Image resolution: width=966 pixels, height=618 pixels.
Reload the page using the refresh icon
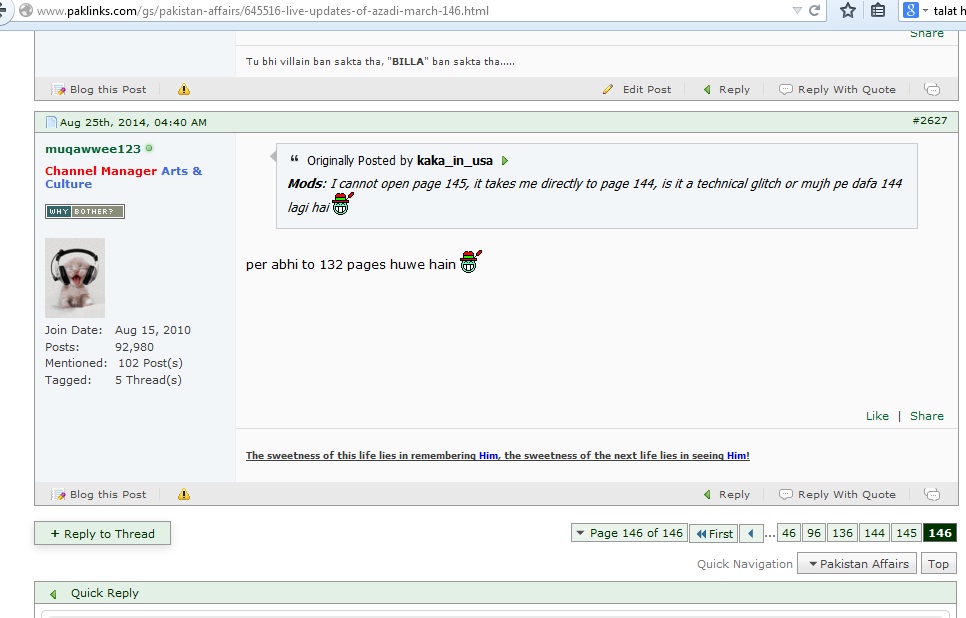click(815, 11)
